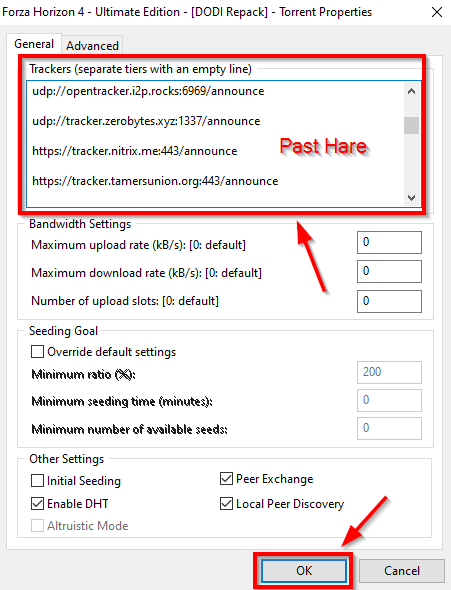Click the Maximum download rate field
Viewport: 451px width, 590px height.
389,271
